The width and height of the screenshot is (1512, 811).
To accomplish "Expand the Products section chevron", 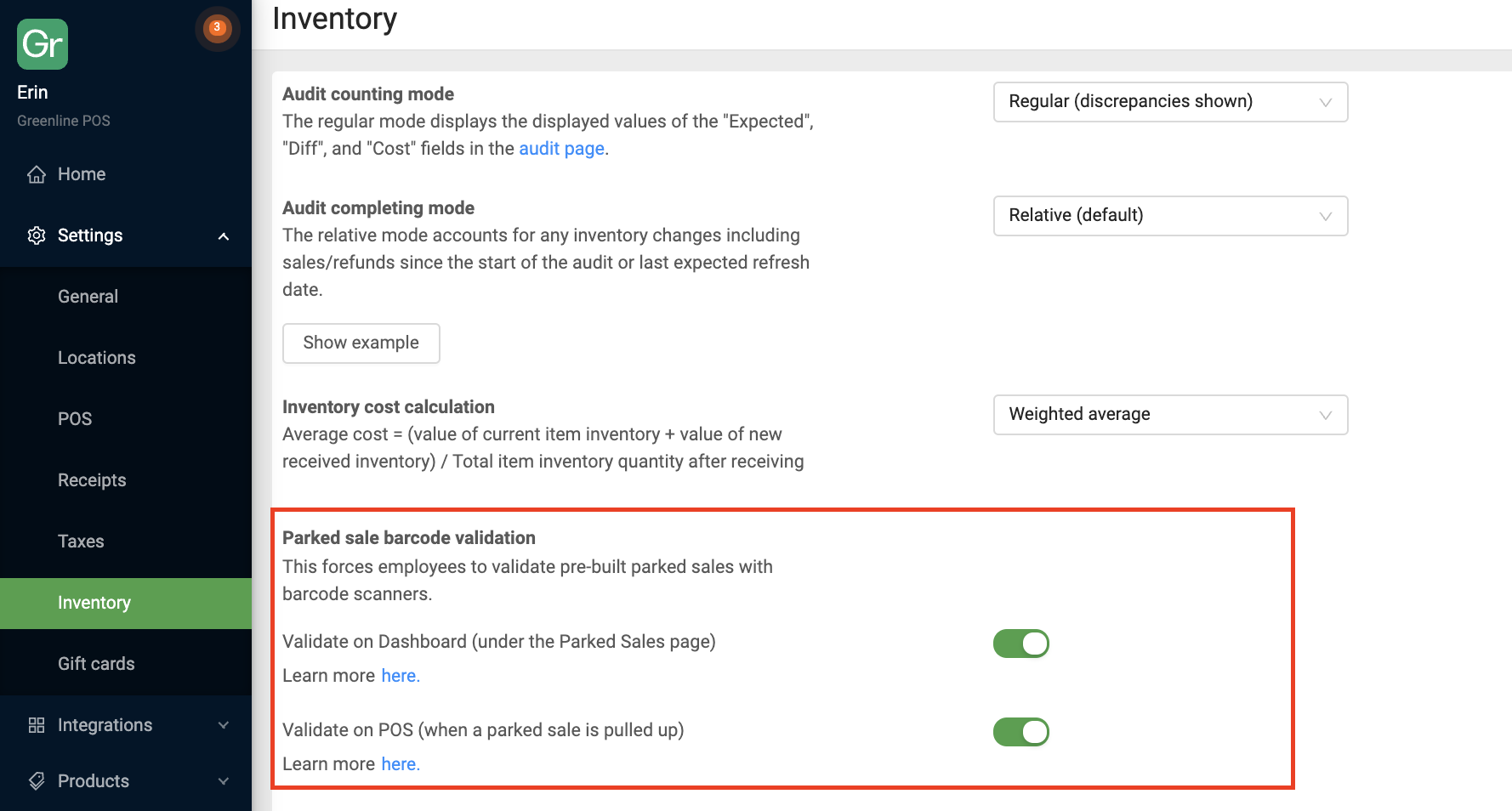I will click(224, 781).
